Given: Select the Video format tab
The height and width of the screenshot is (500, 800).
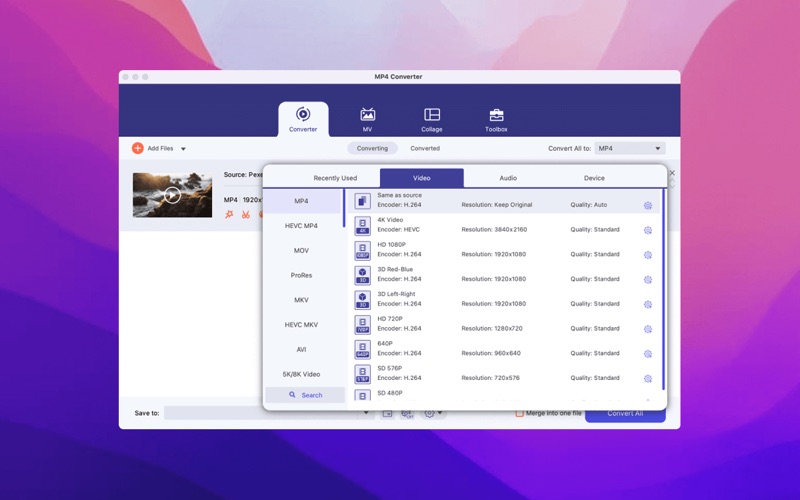Looking at the screenshot, I should (x=422, y=178).
